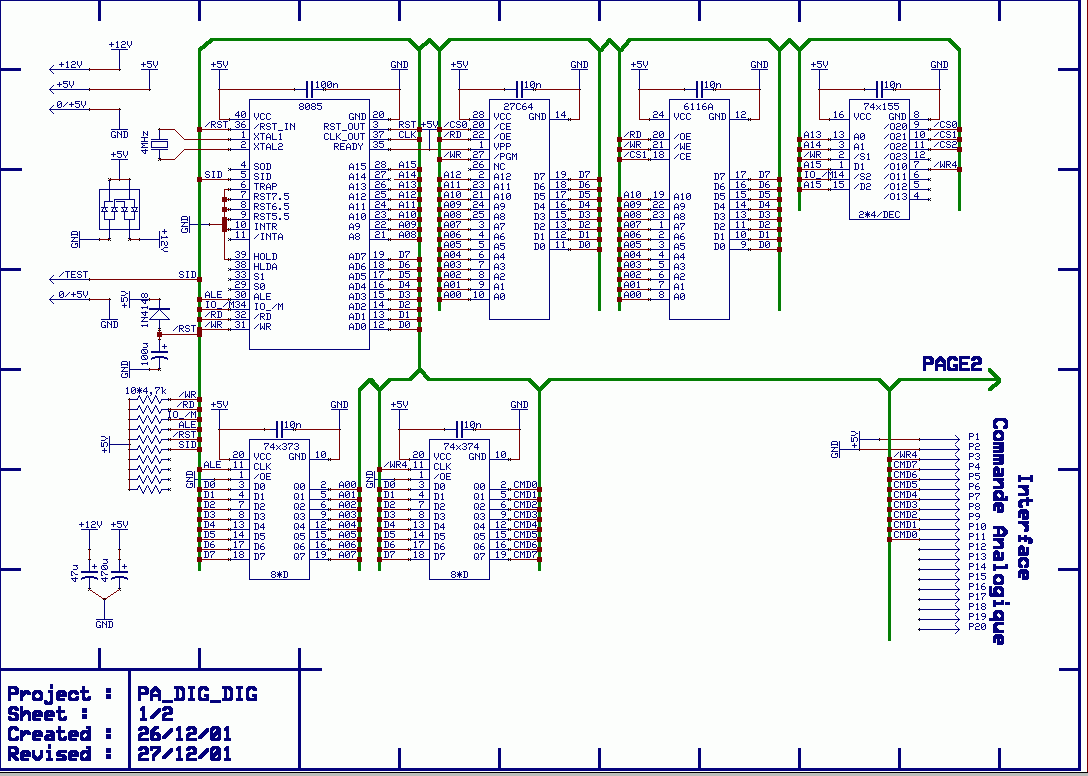
Task: Select the sheet number 1/2 field
Action: (157, 714)
